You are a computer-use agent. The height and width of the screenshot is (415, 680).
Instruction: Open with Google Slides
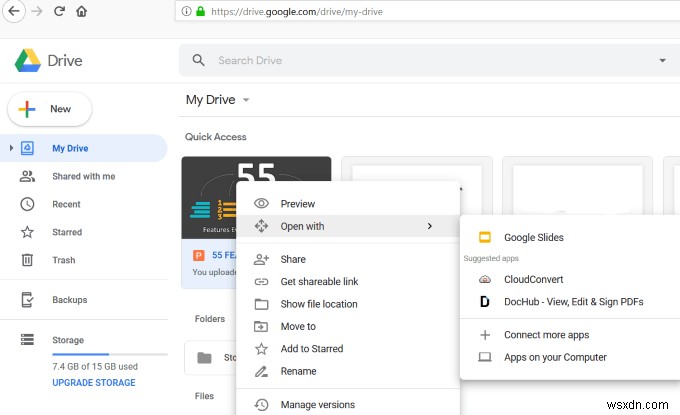pos(570,237)
